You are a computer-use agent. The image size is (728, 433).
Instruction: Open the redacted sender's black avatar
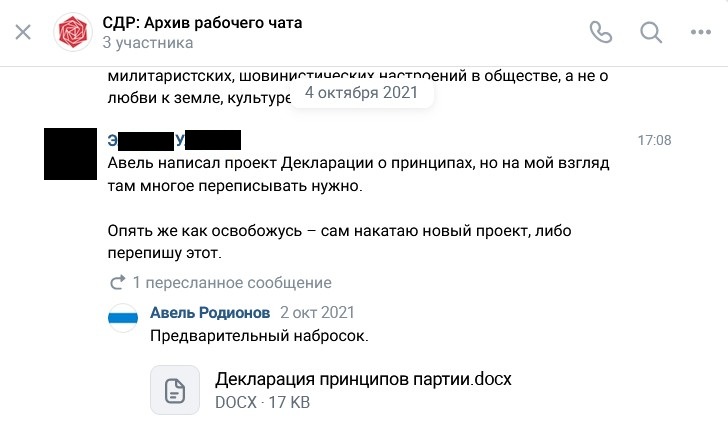[70, 153]
